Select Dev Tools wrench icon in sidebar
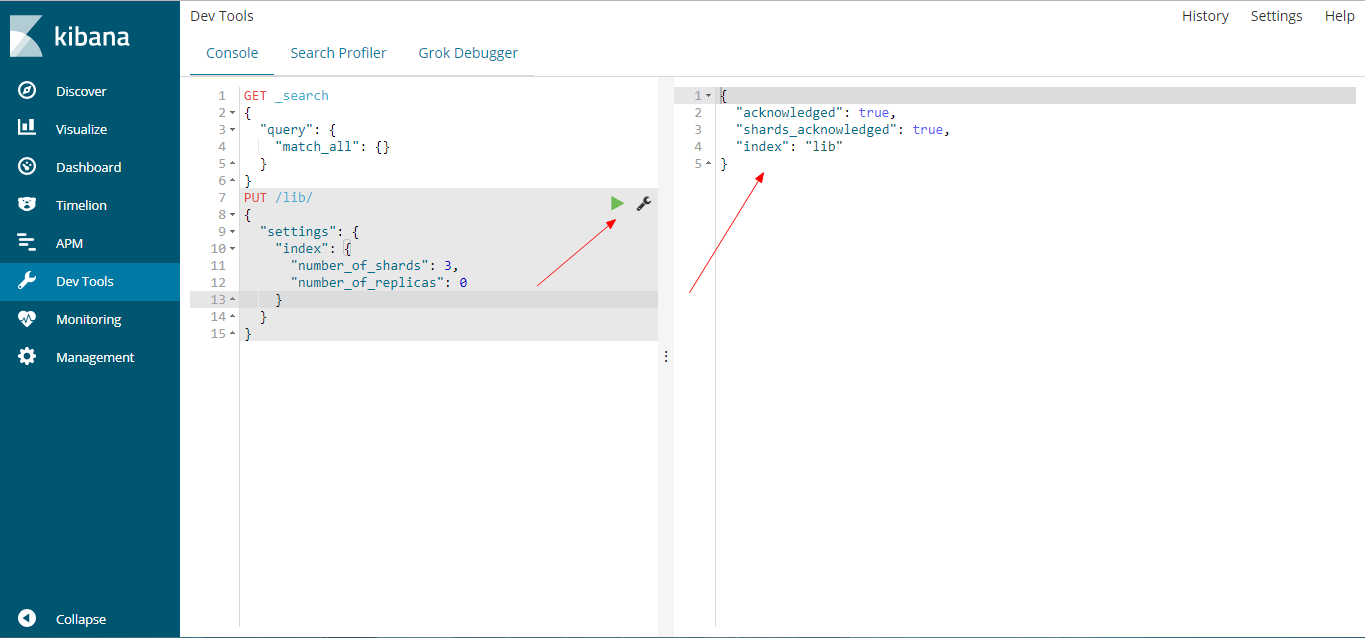Viewport: 1365px width, 638px height. click(x=27, y=281)
